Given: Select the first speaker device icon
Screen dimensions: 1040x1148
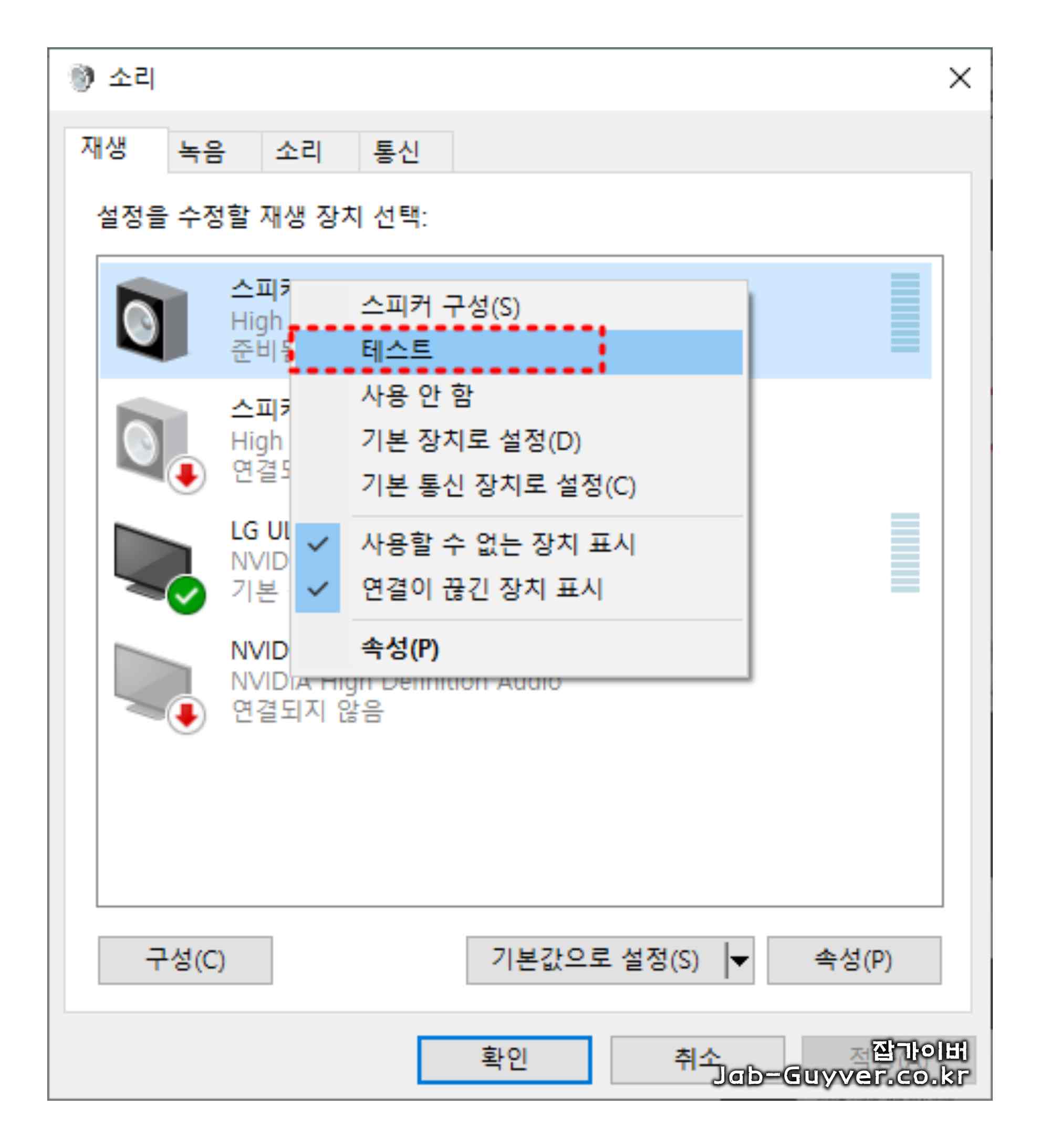Looking at the screenshot, I should (151, 319).
